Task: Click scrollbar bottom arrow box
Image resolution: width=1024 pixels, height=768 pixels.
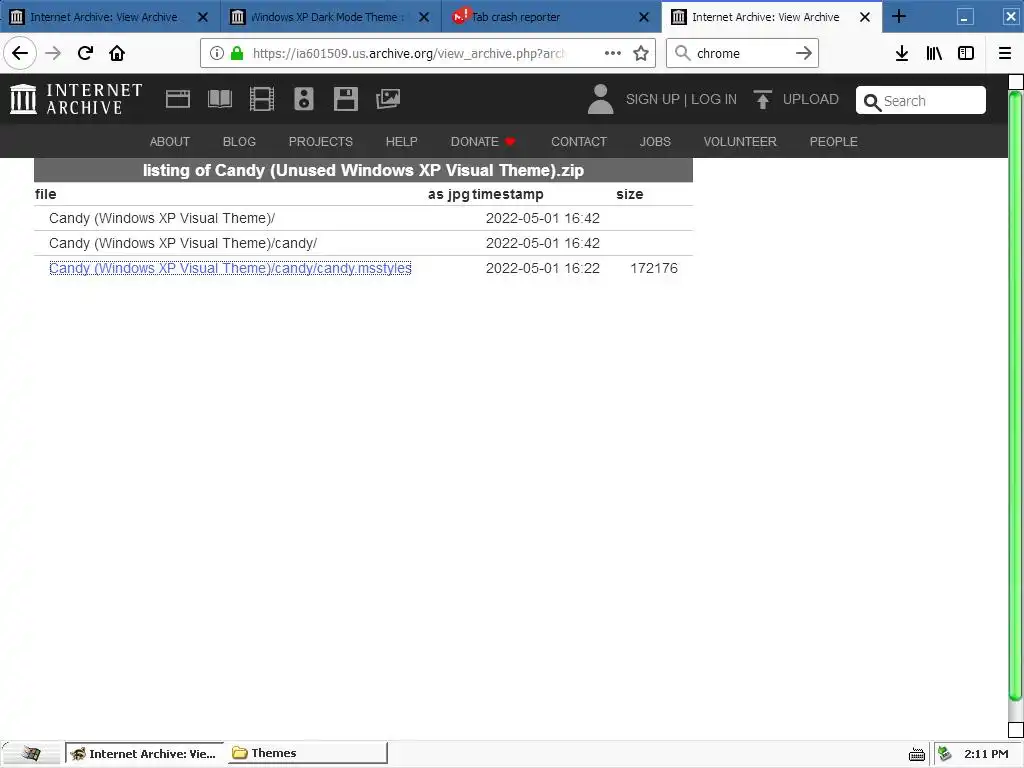Action: tap(1016, 730)
